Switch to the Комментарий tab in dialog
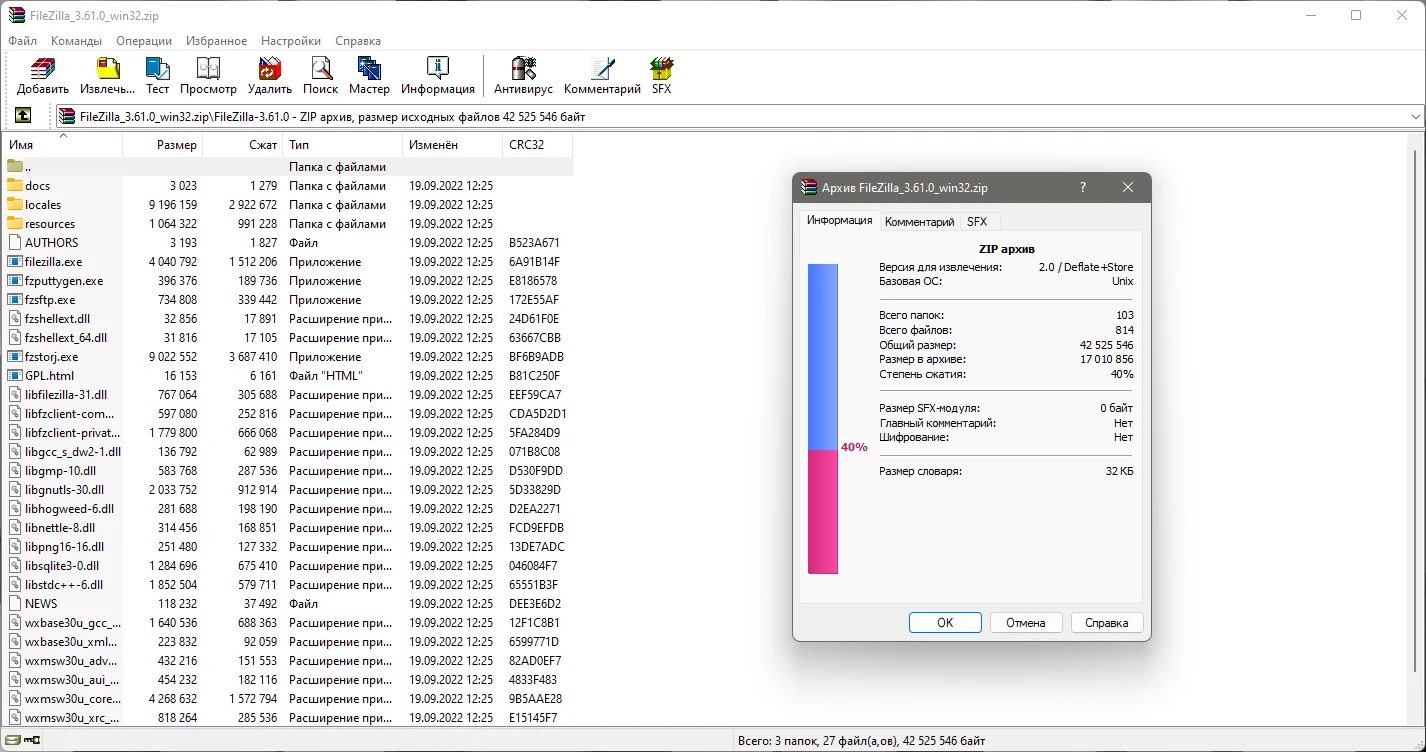The image size is (1426, 752). click(919, 222)
